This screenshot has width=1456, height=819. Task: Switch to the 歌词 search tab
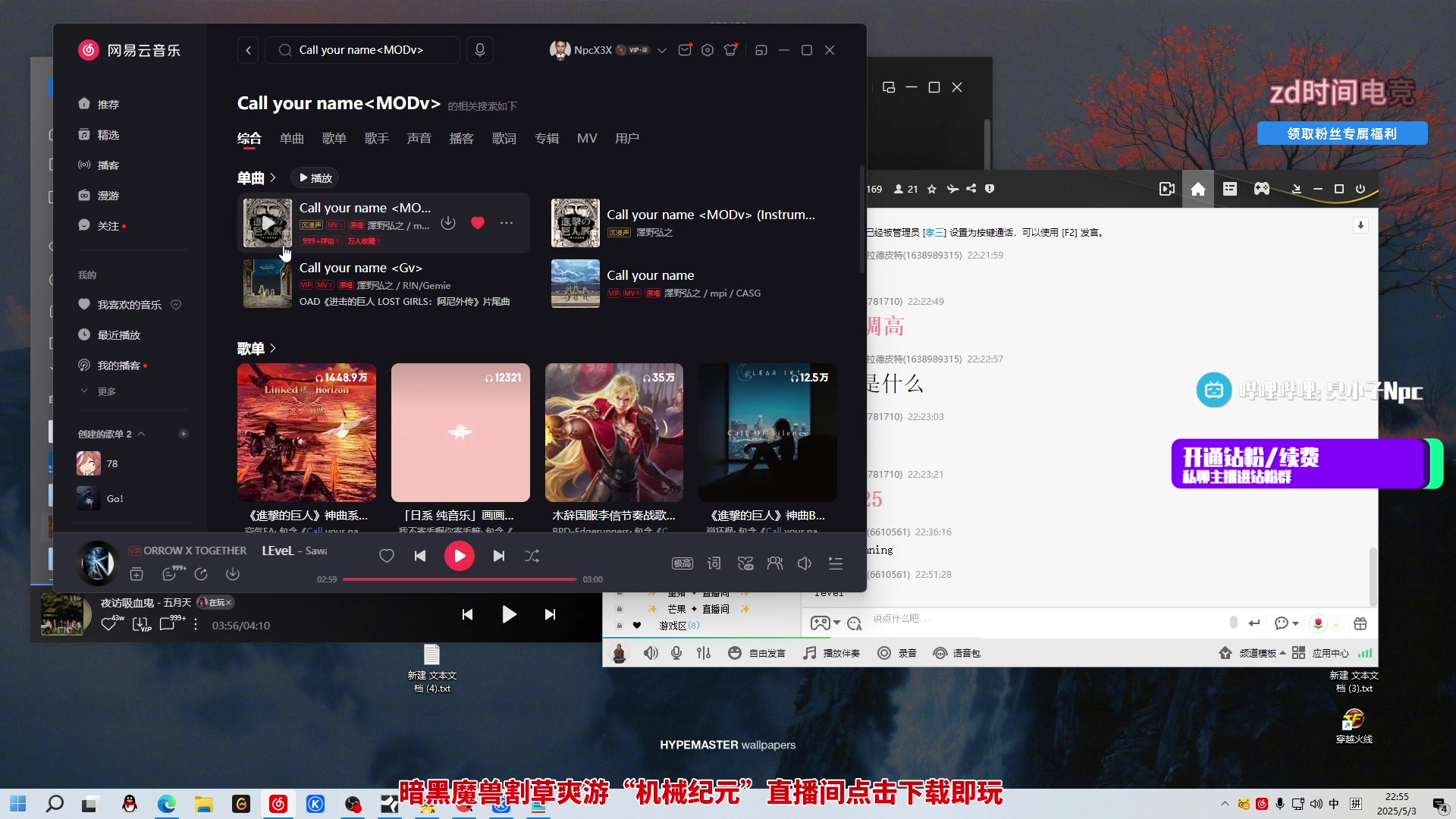tap(504, 139)
